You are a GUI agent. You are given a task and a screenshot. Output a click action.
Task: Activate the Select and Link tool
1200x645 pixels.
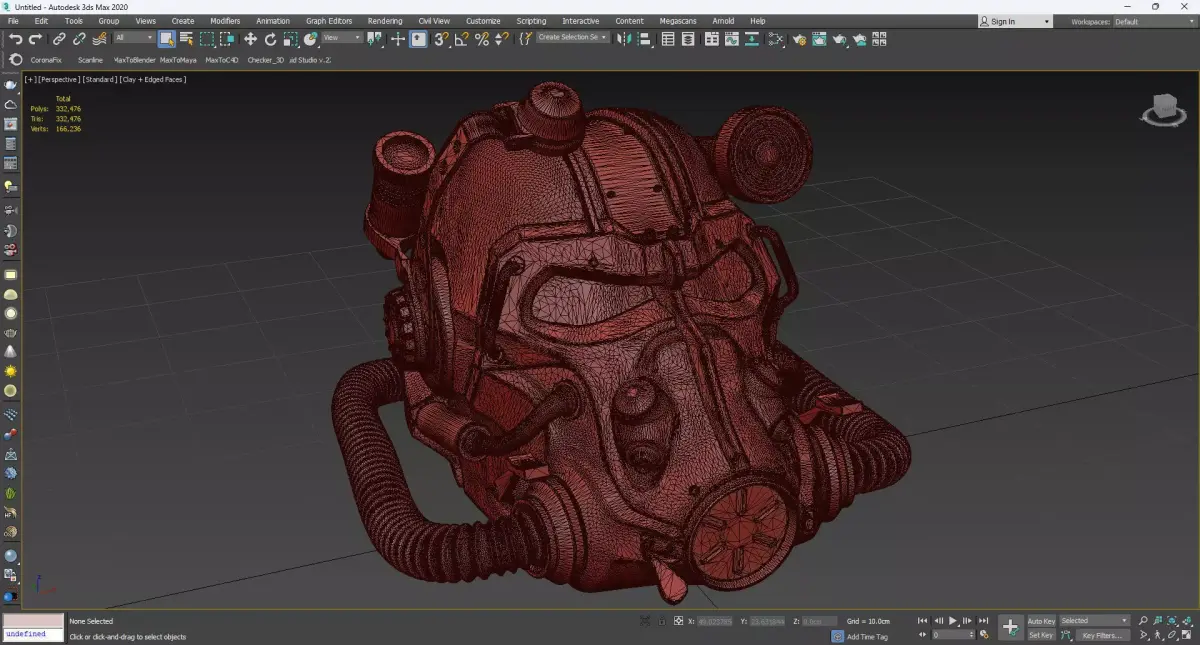click(x=59, y=39)
